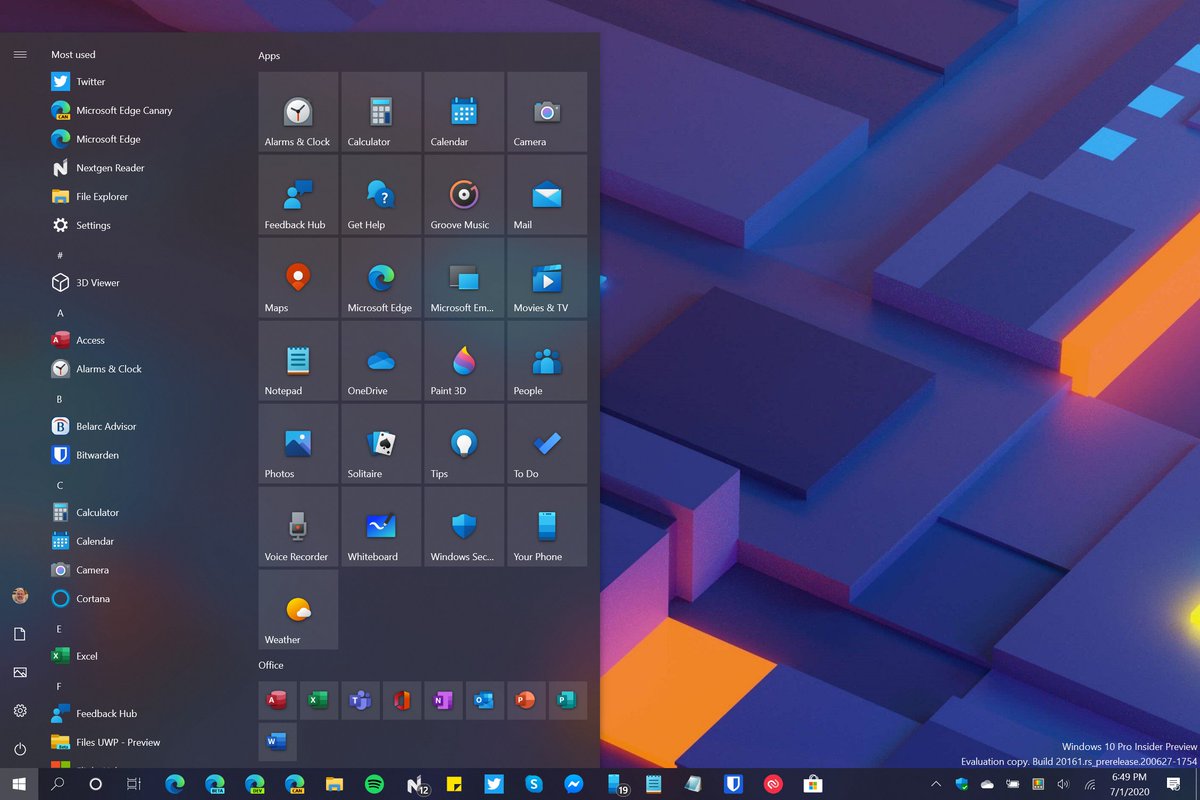Launch the Voice Recorder tile

298,527
